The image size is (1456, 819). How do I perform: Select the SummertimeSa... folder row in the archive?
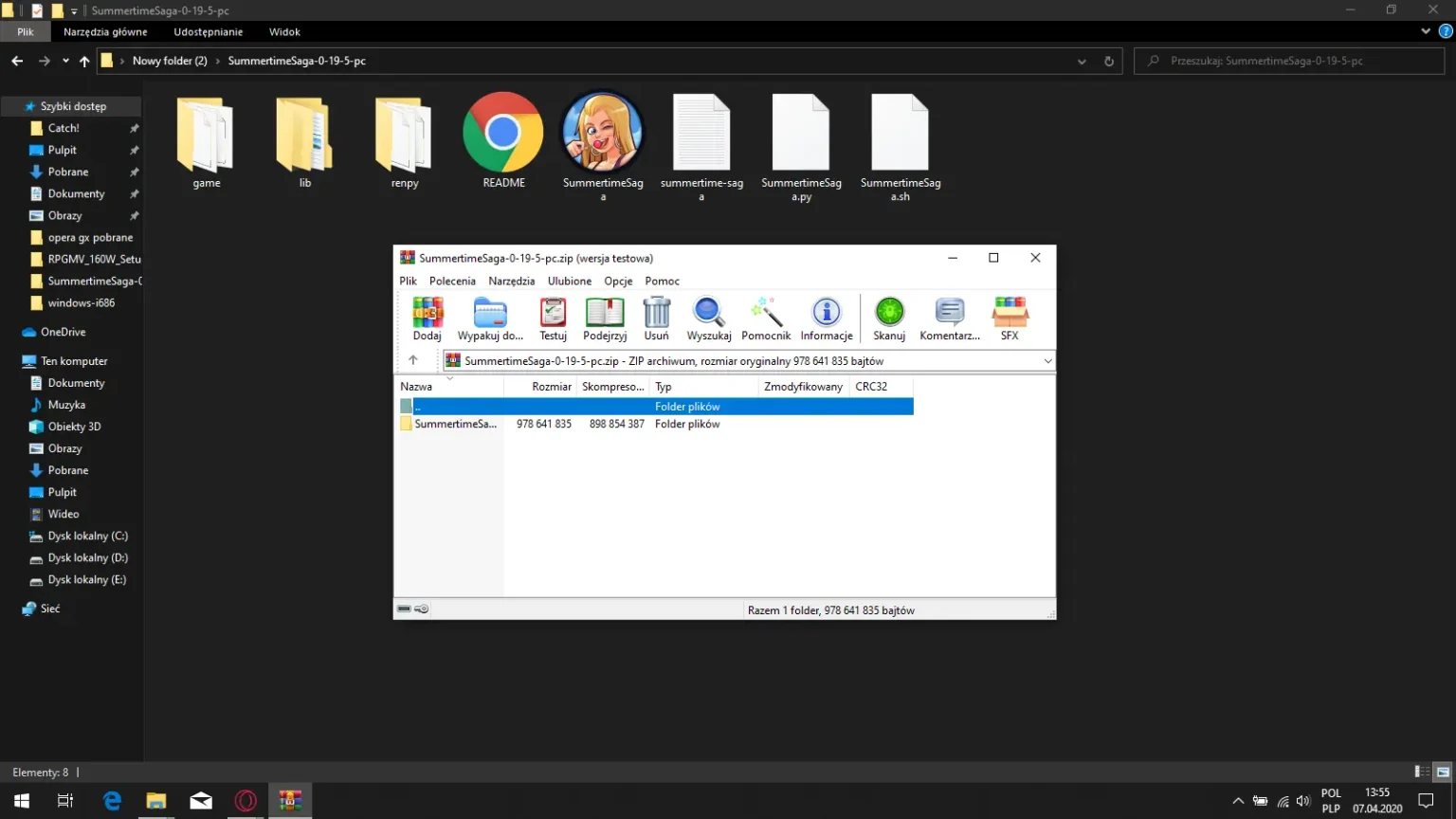654,424
